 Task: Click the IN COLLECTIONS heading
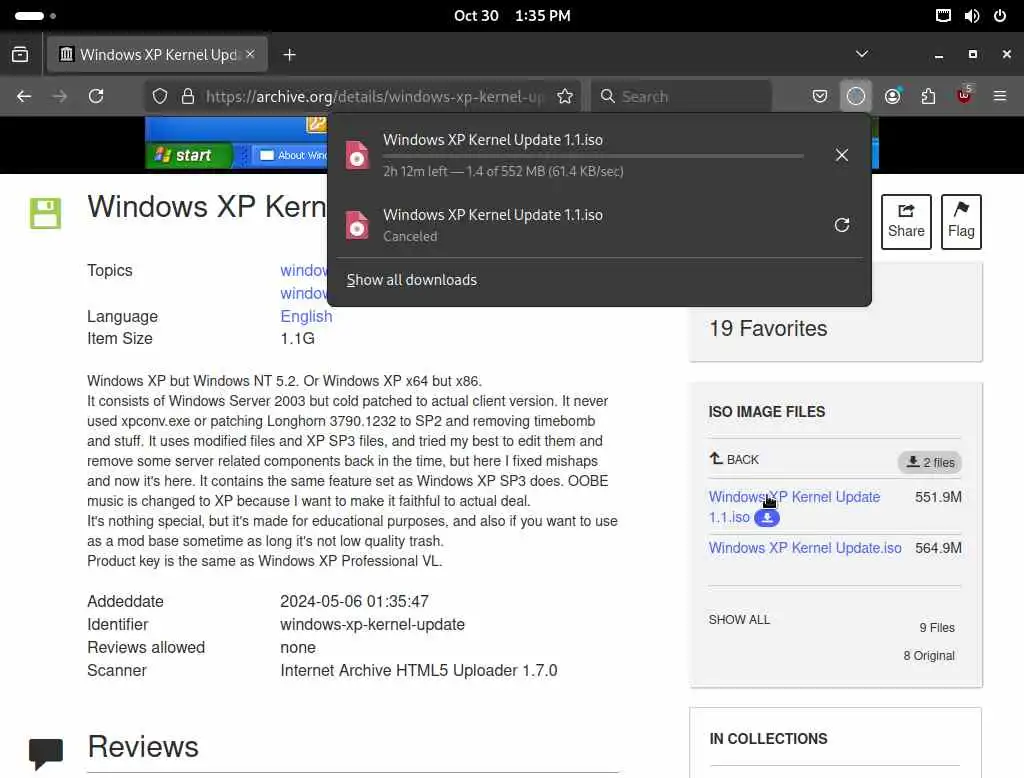768,739
